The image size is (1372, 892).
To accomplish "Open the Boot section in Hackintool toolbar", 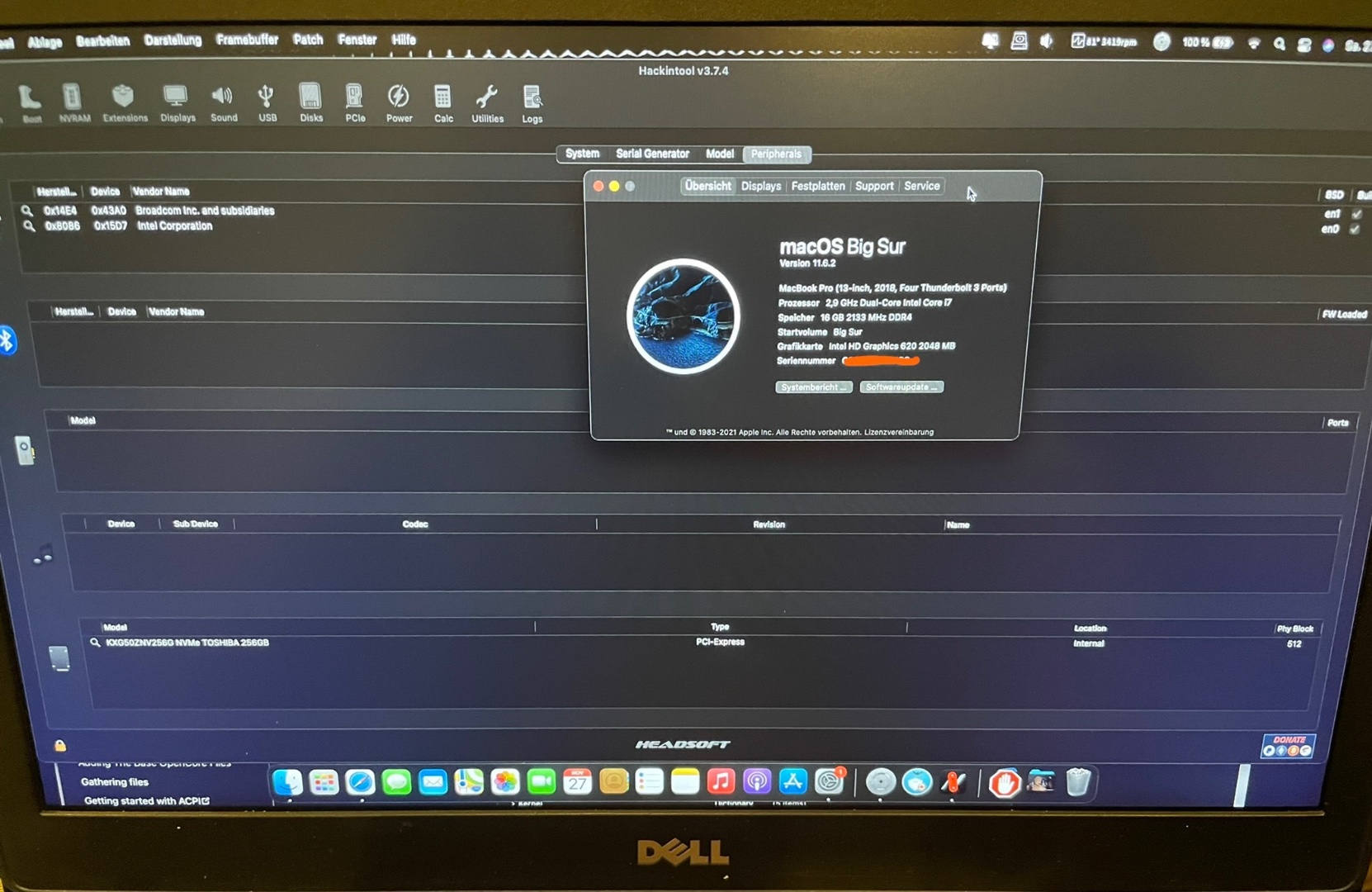I will click(x=31, y=104).
